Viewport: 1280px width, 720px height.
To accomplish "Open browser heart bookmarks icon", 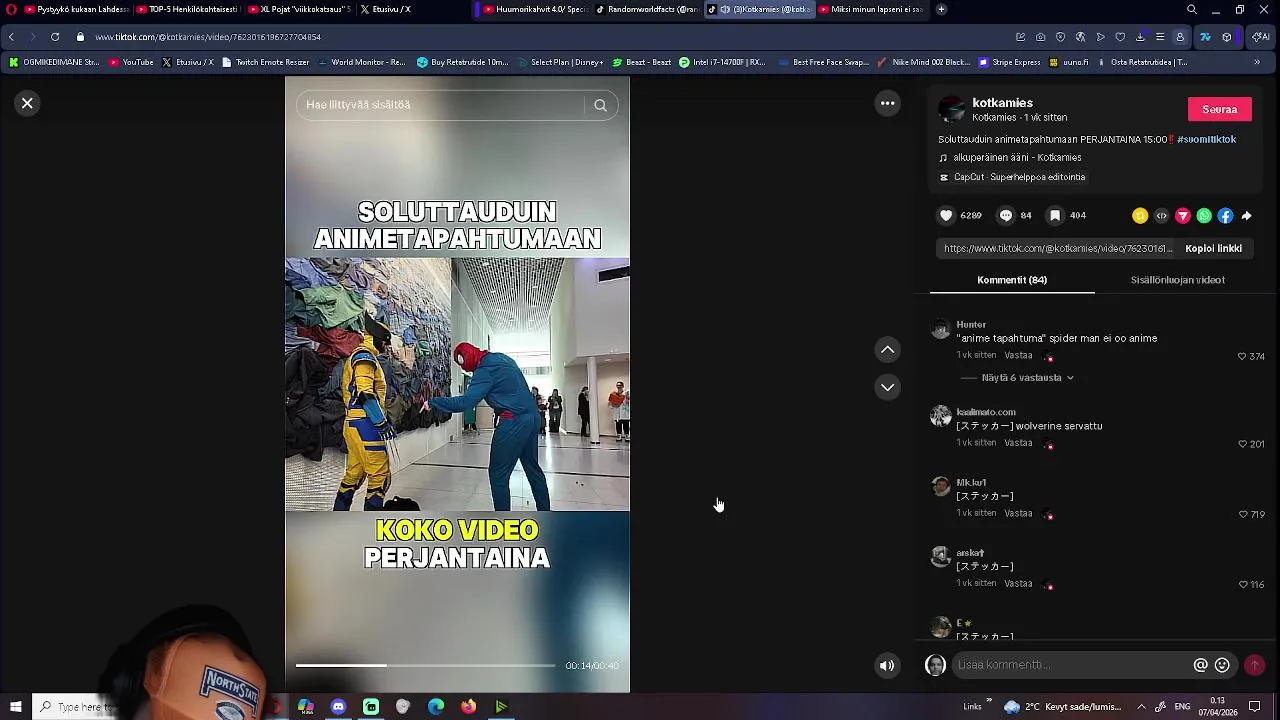I will (x=1120, y=37).
